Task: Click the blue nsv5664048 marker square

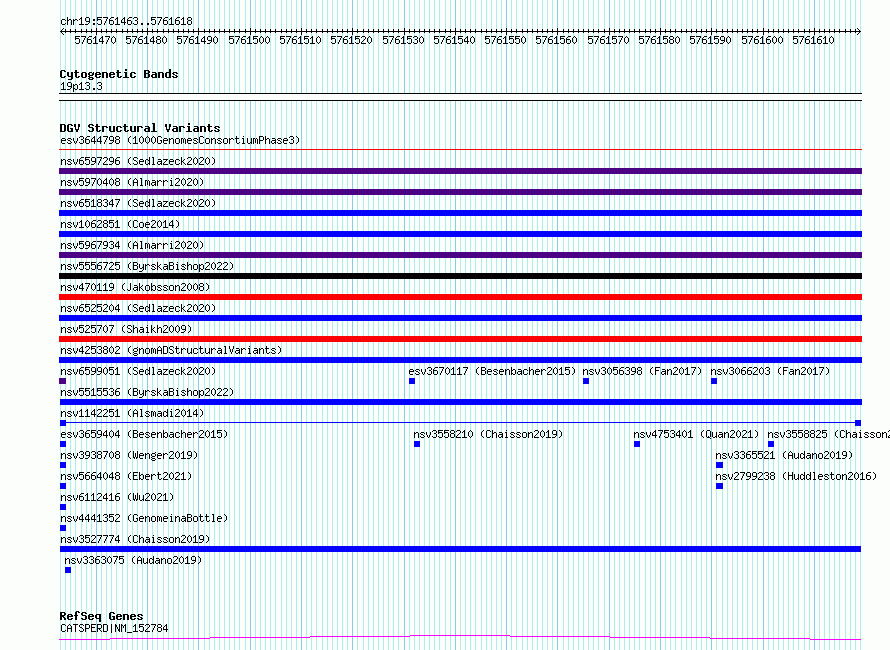Action: tap(63, 486)
